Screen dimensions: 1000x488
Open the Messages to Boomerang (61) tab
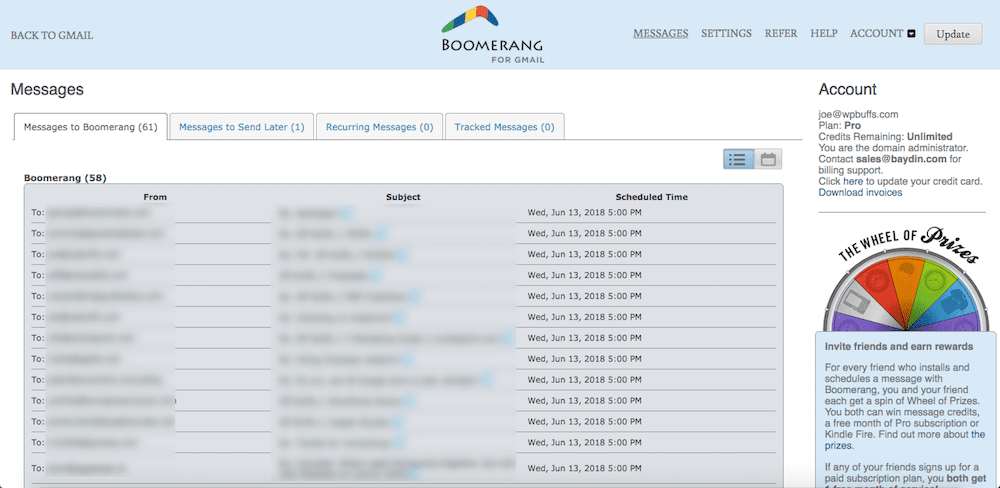pos(91,127)
